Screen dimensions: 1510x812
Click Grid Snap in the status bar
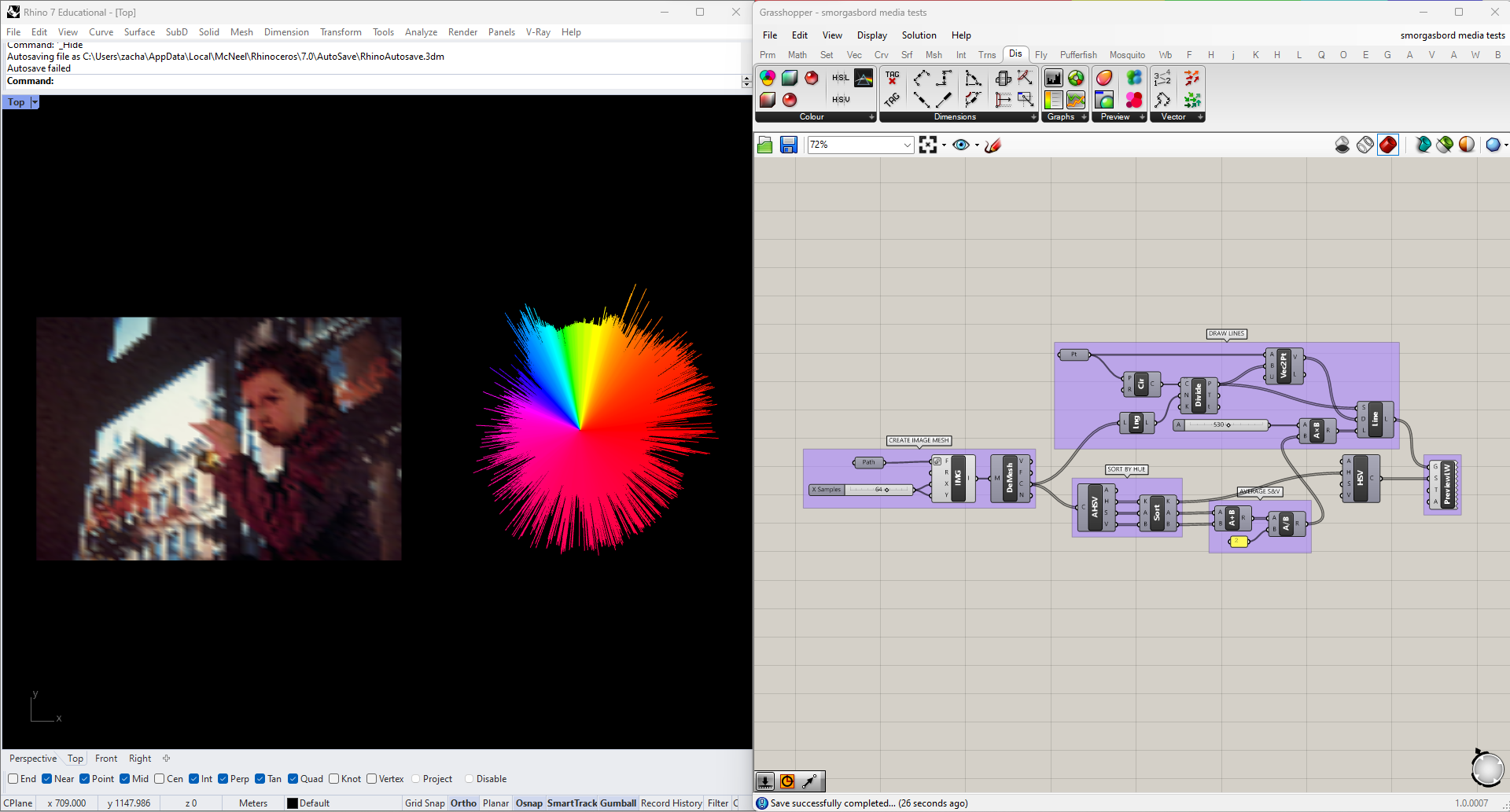coord(425,803)
